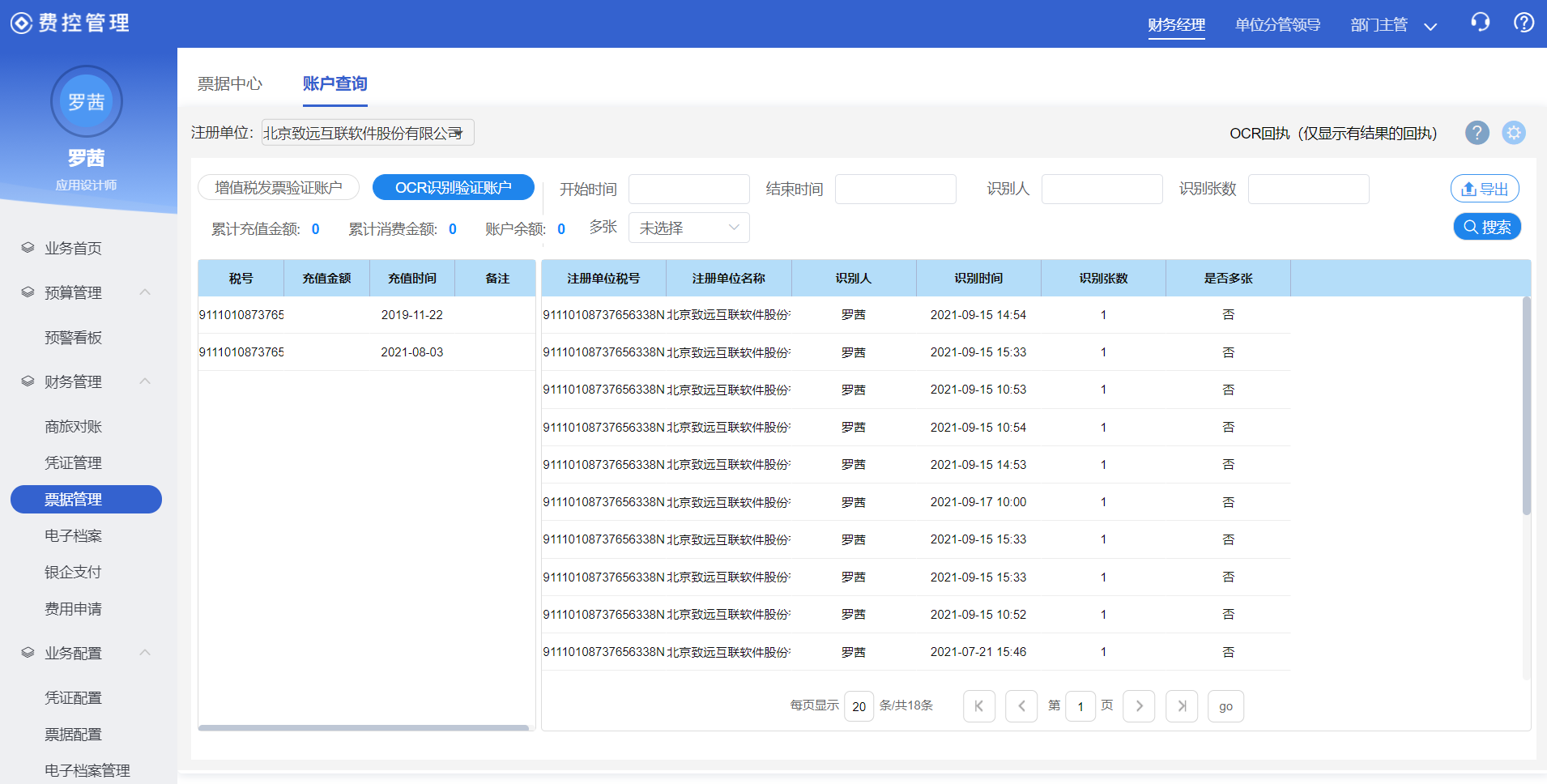The height and width of the screenshot is (784, 1547).
Task: Focus the 识别张数 filter input field
Action: pyautogui.click(x=1309, y=189)
